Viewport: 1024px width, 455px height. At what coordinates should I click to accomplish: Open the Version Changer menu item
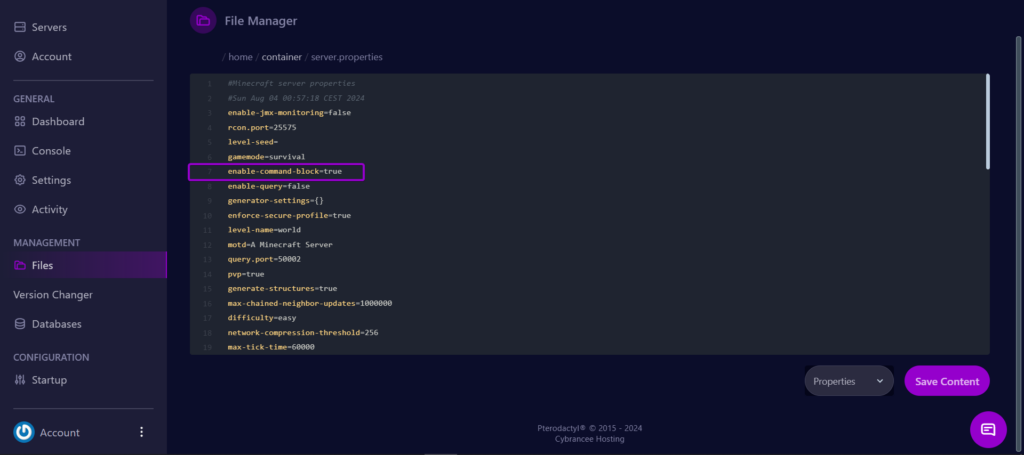point(53,294)
